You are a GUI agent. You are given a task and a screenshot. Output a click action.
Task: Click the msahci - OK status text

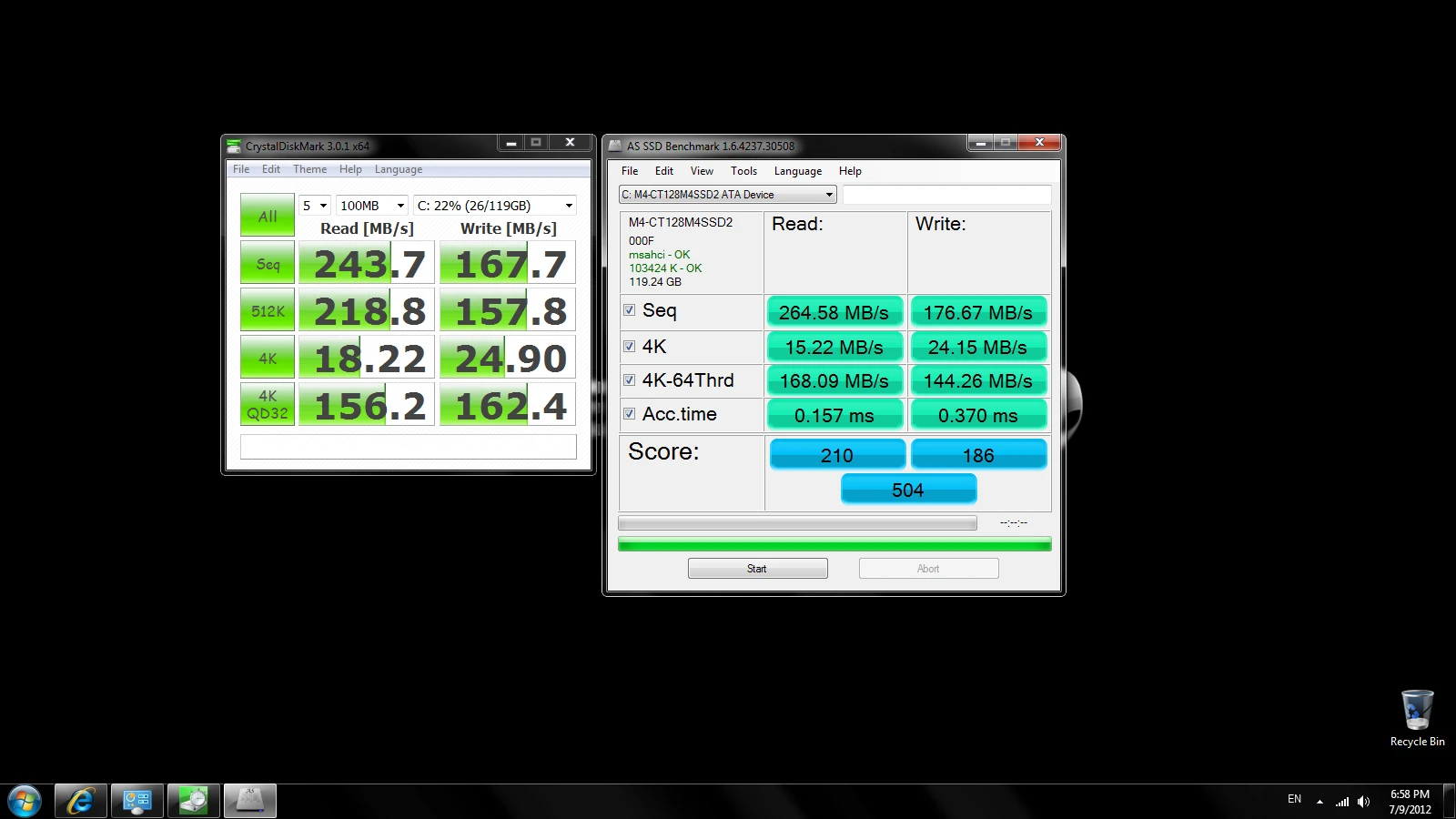659,255
